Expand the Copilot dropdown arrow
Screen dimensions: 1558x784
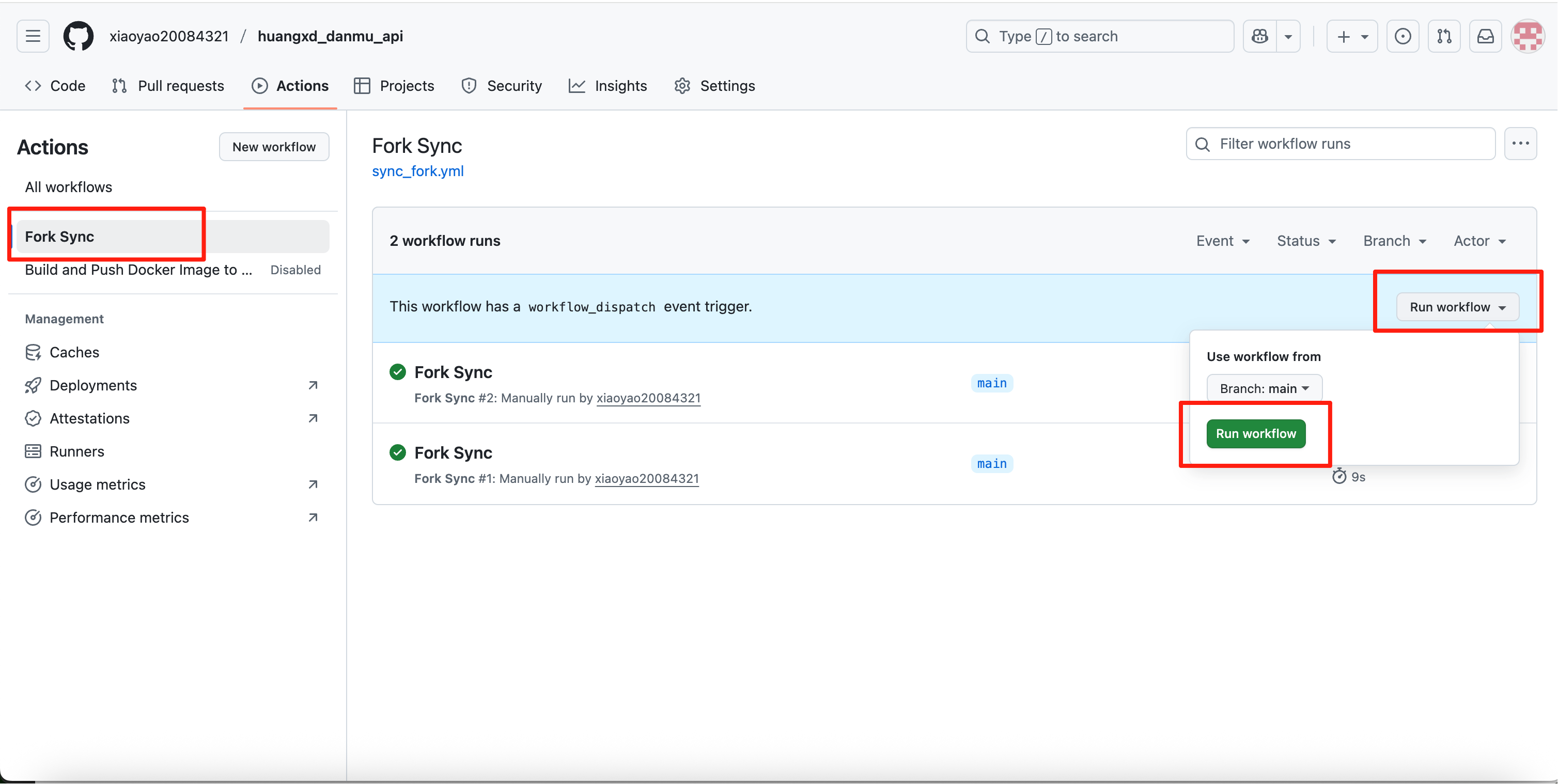(x=1288, y=36)
